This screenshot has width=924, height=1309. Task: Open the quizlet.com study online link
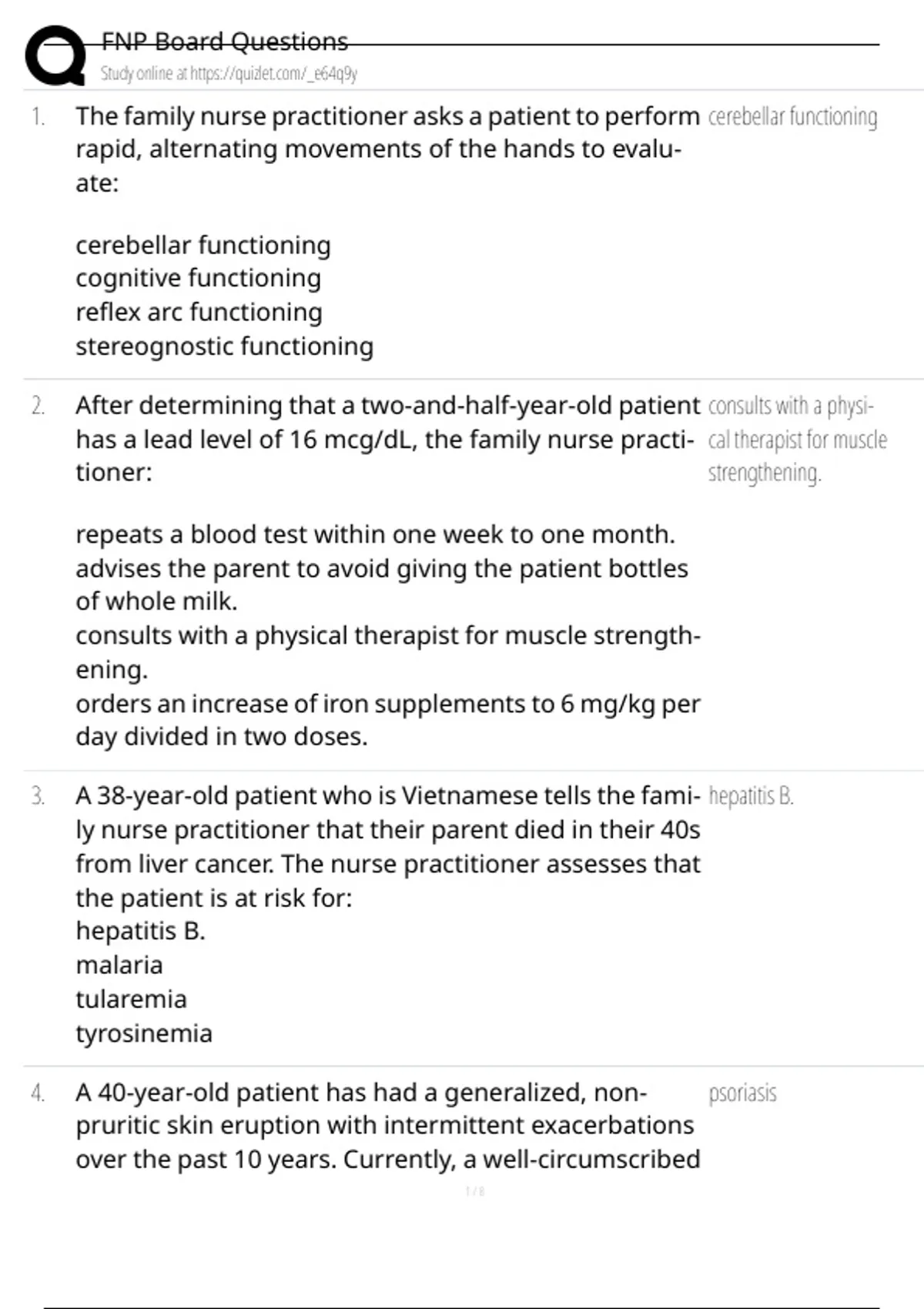pyautogui.click(x=229, y=74)
